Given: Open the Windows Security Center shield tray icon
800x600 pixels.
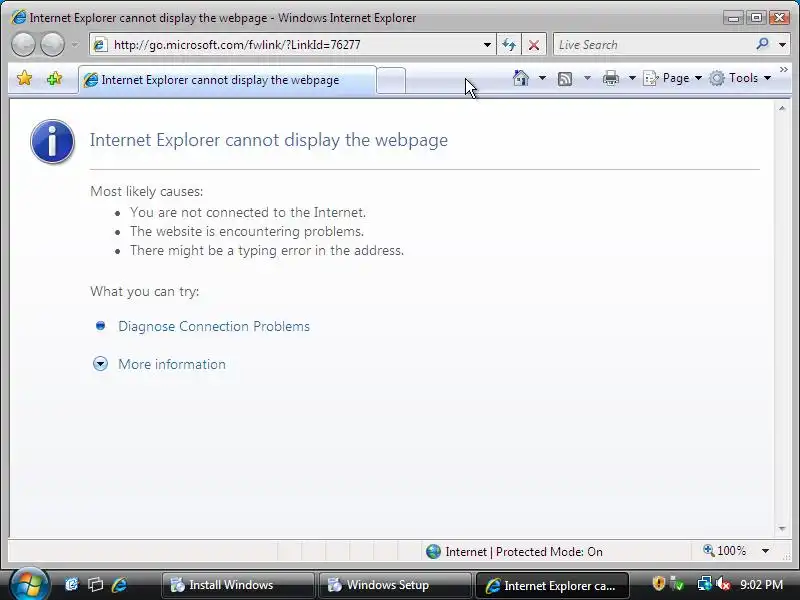Looking at the screenshot, I should [659, 583].
